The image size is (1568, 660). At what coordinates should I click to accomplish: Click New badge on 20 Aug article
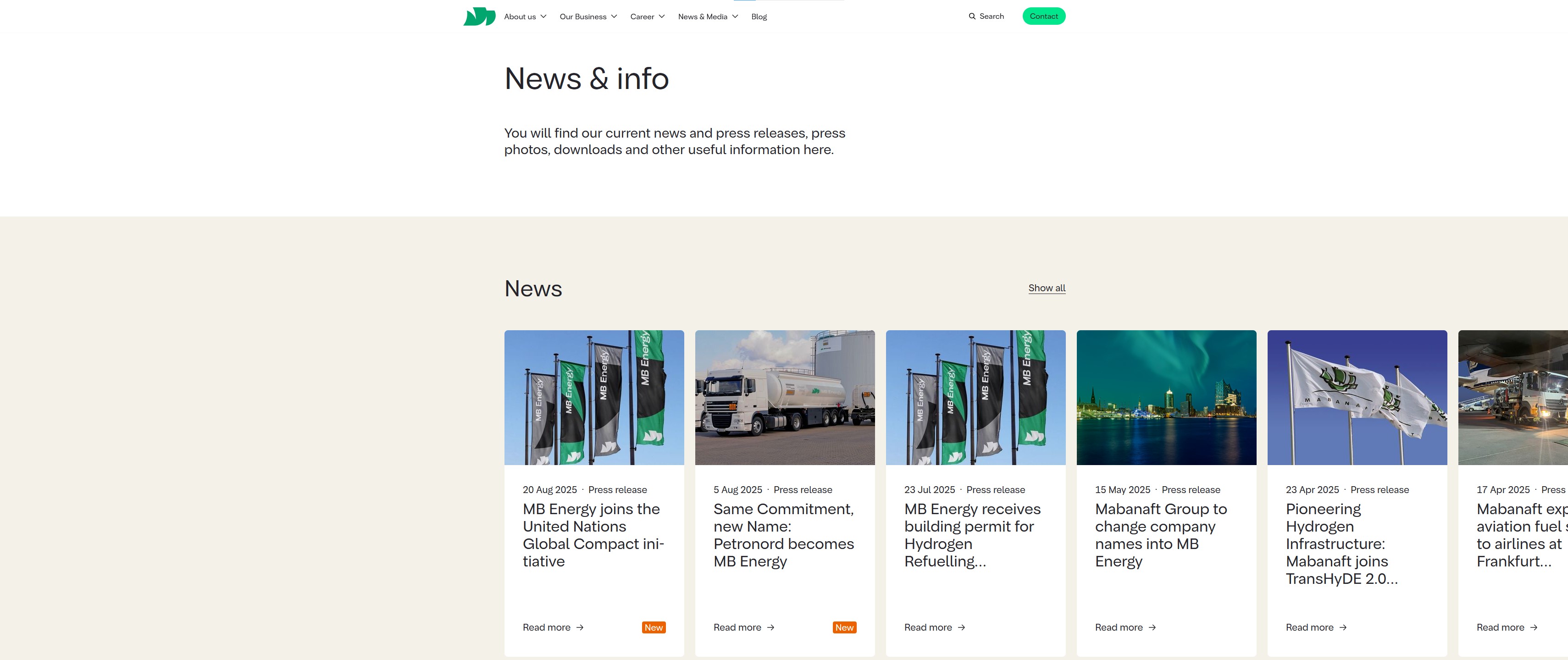pyautogui.click(x=654, y=627)
